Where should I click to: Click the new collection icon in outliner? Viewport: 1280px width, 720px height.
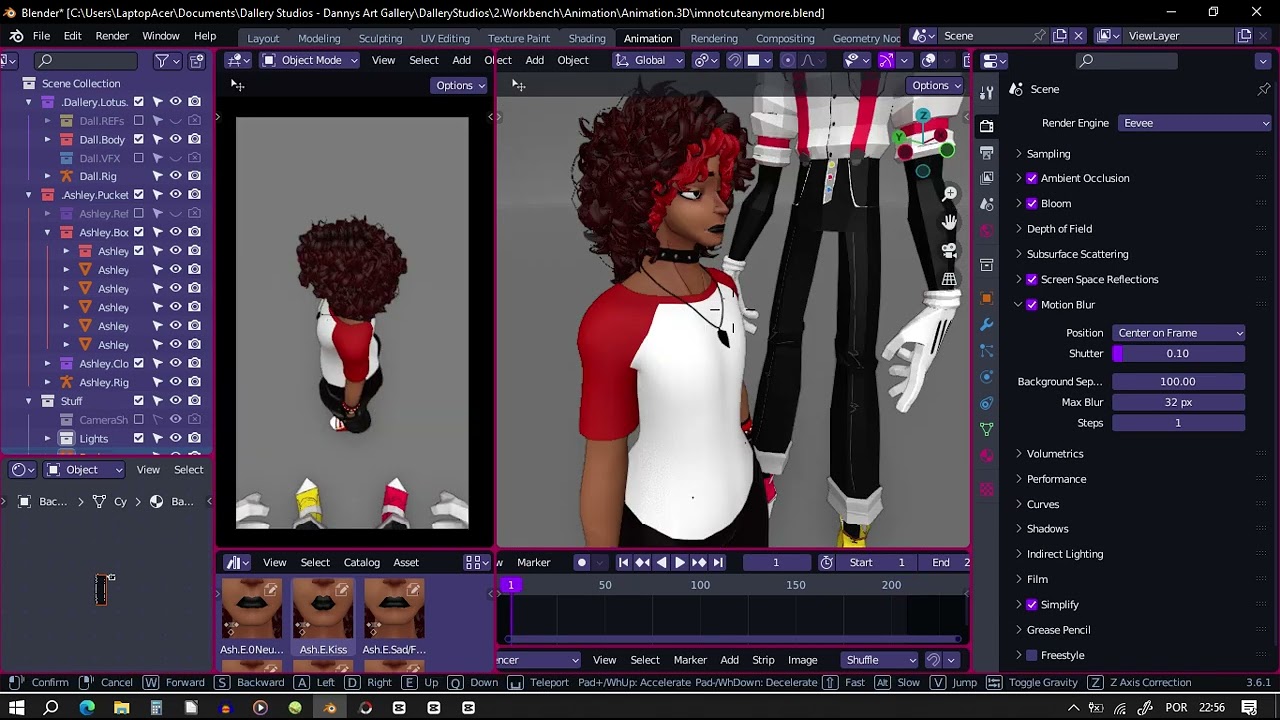[197, 61]
